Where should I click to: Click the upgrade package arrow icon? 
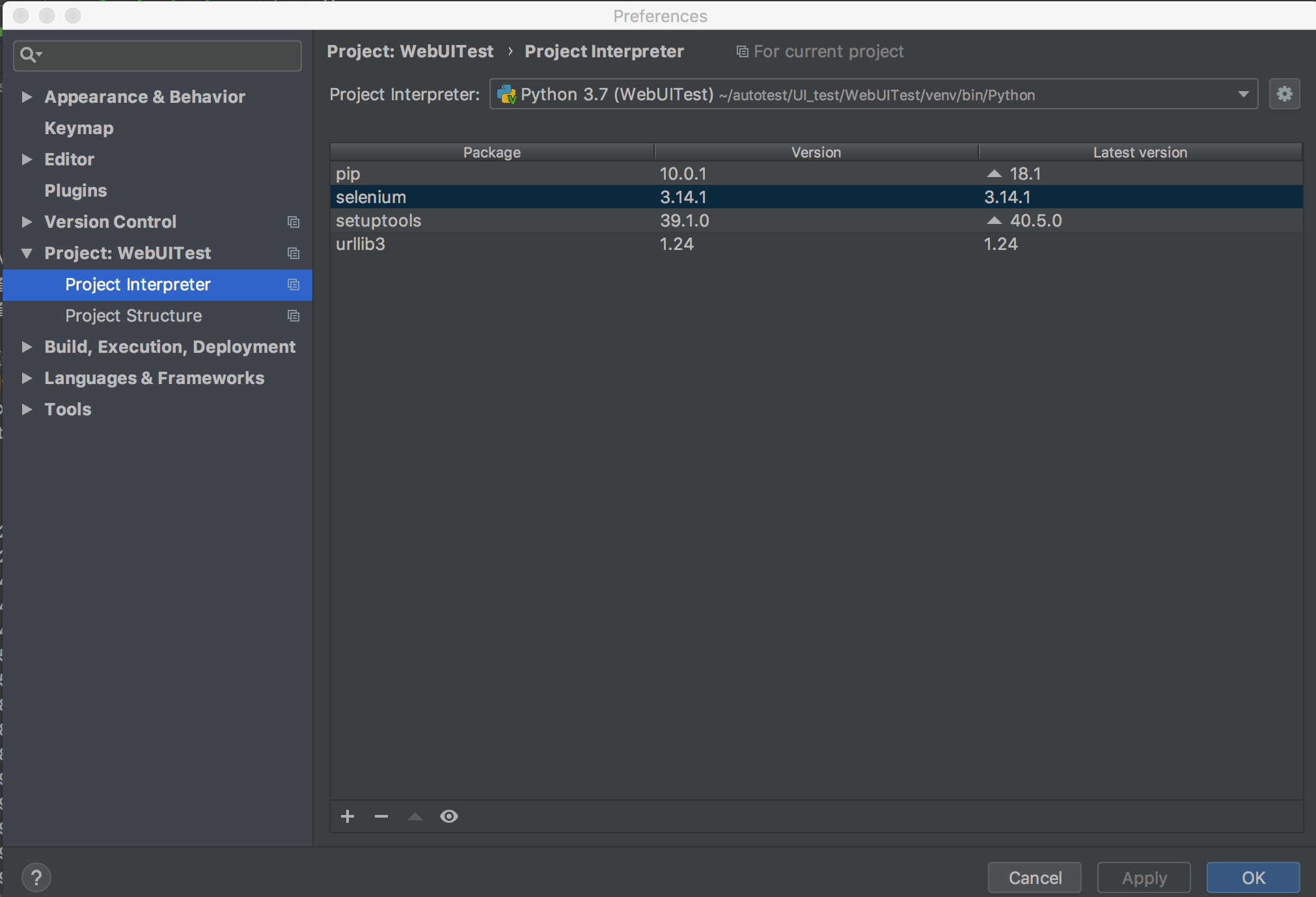(415, 816)
